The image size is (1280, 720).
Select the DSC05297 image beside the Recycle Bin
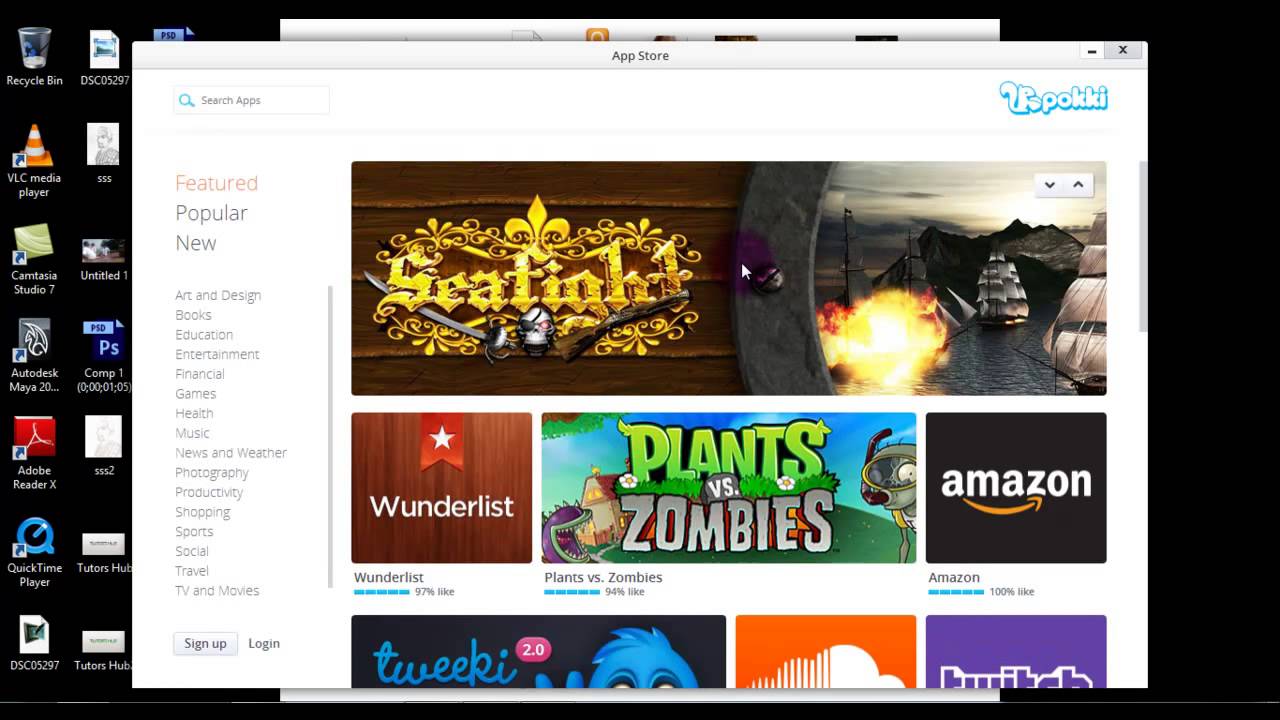(x=104, y=58)
